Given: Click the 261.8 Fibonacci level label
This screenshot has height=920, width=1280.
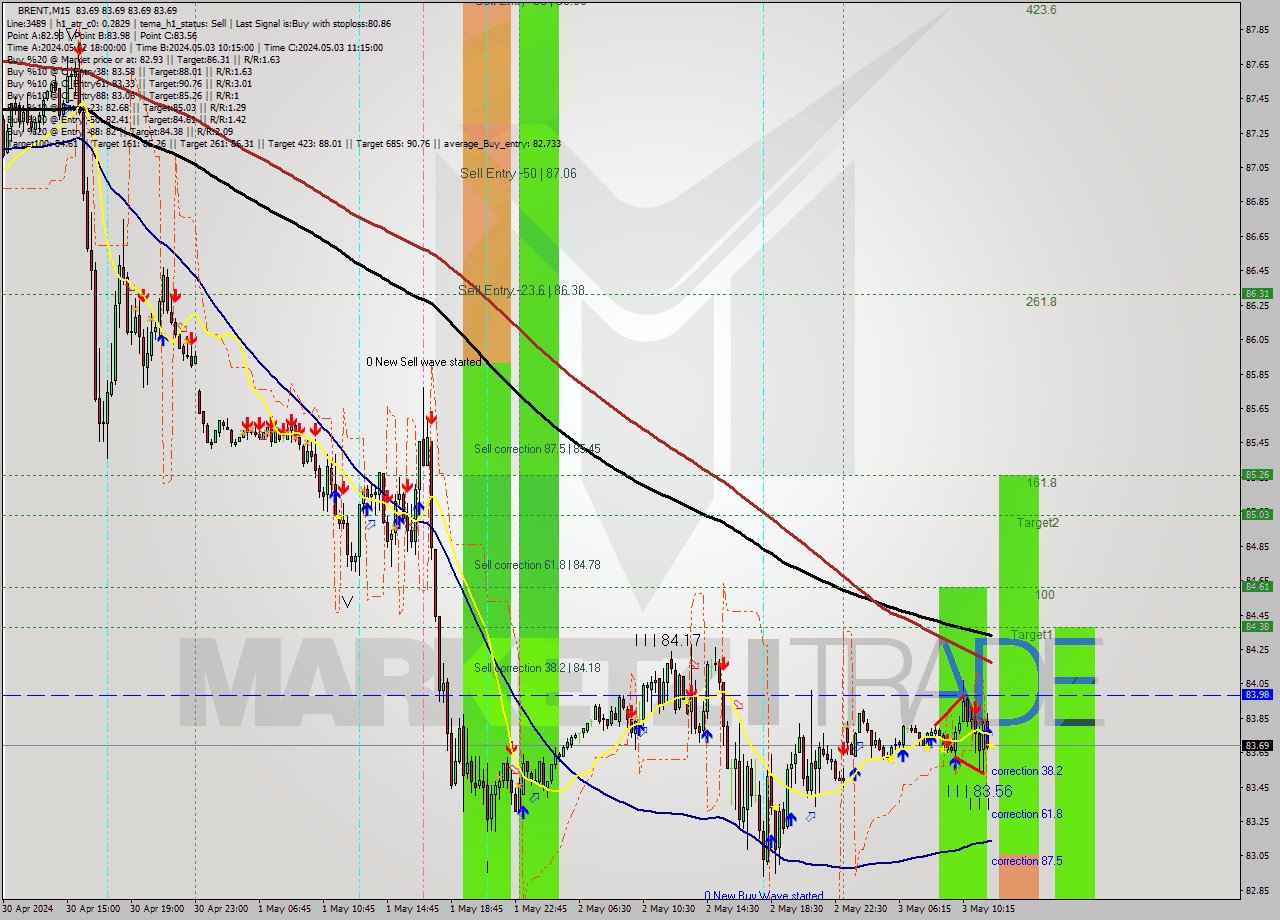Looking at the screenshot, I should click(x=1041, y=302).
